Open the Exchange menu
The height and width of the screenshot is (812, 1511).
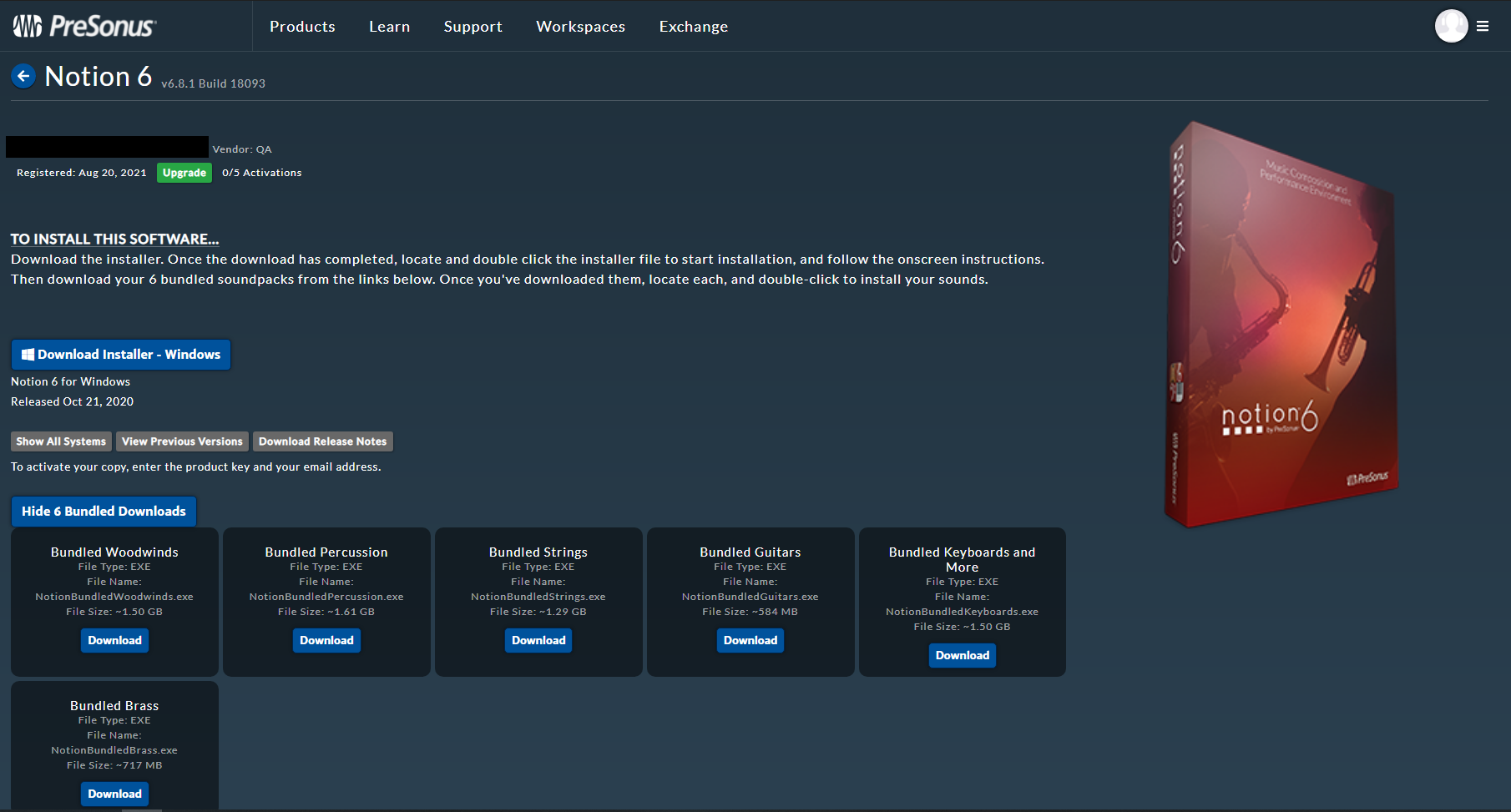pyautogui.click(x=693, y=27)
